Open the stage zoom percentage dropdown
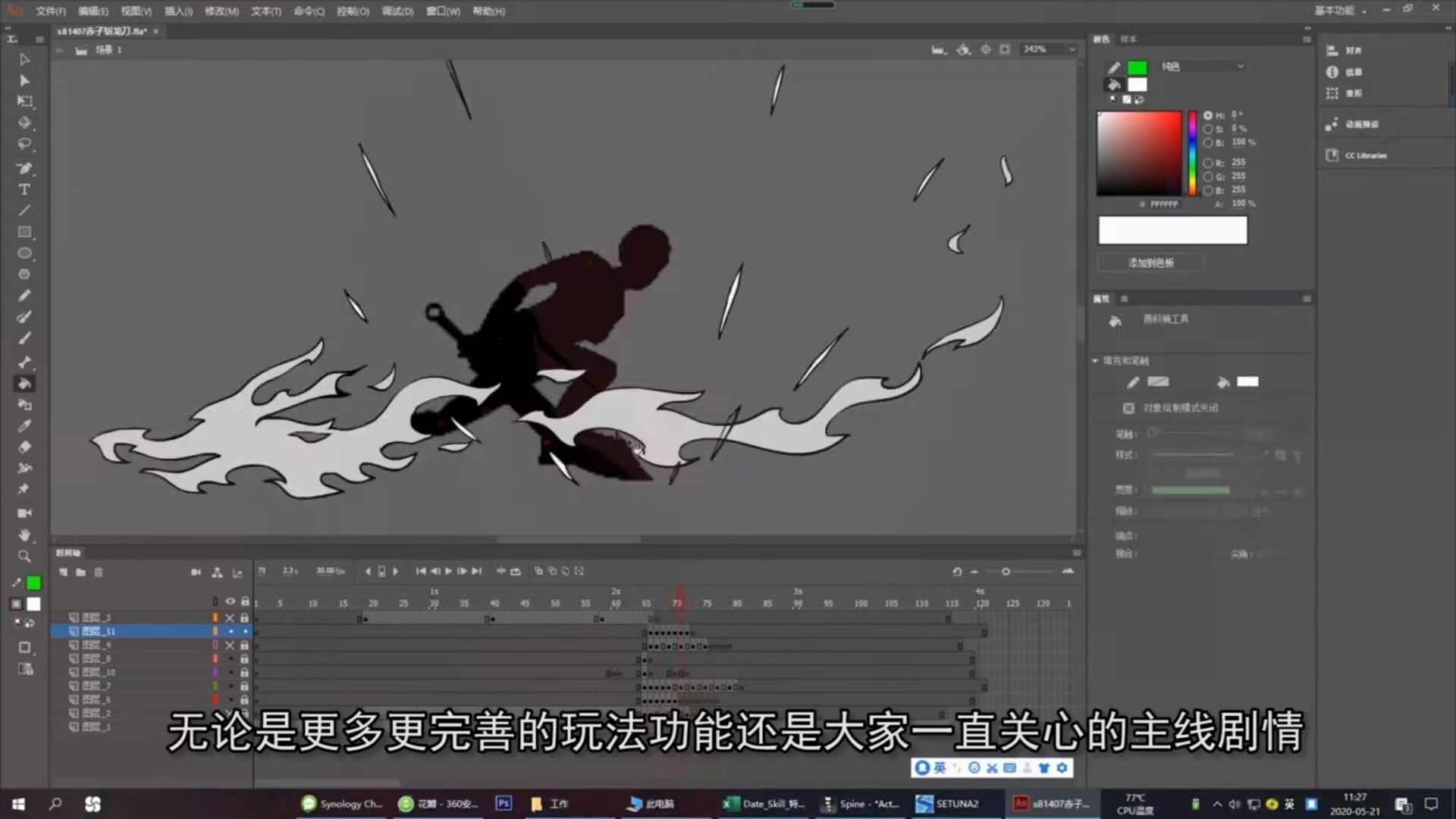1456x819 pixels. coord(1072,49)
